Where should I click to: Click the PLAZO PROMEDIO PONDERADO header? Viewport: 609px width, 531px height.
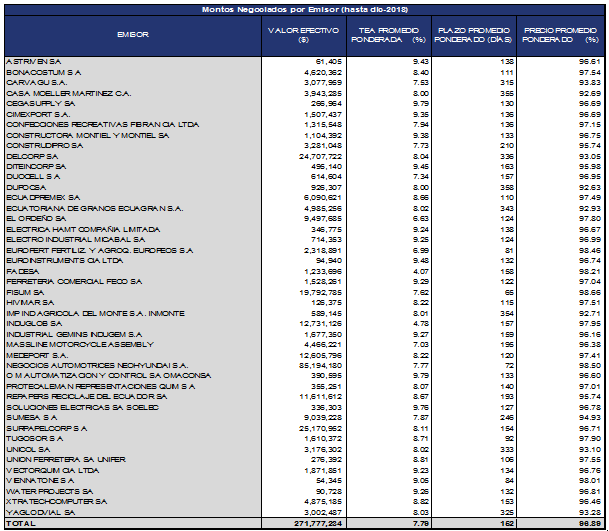coord(473,35)
